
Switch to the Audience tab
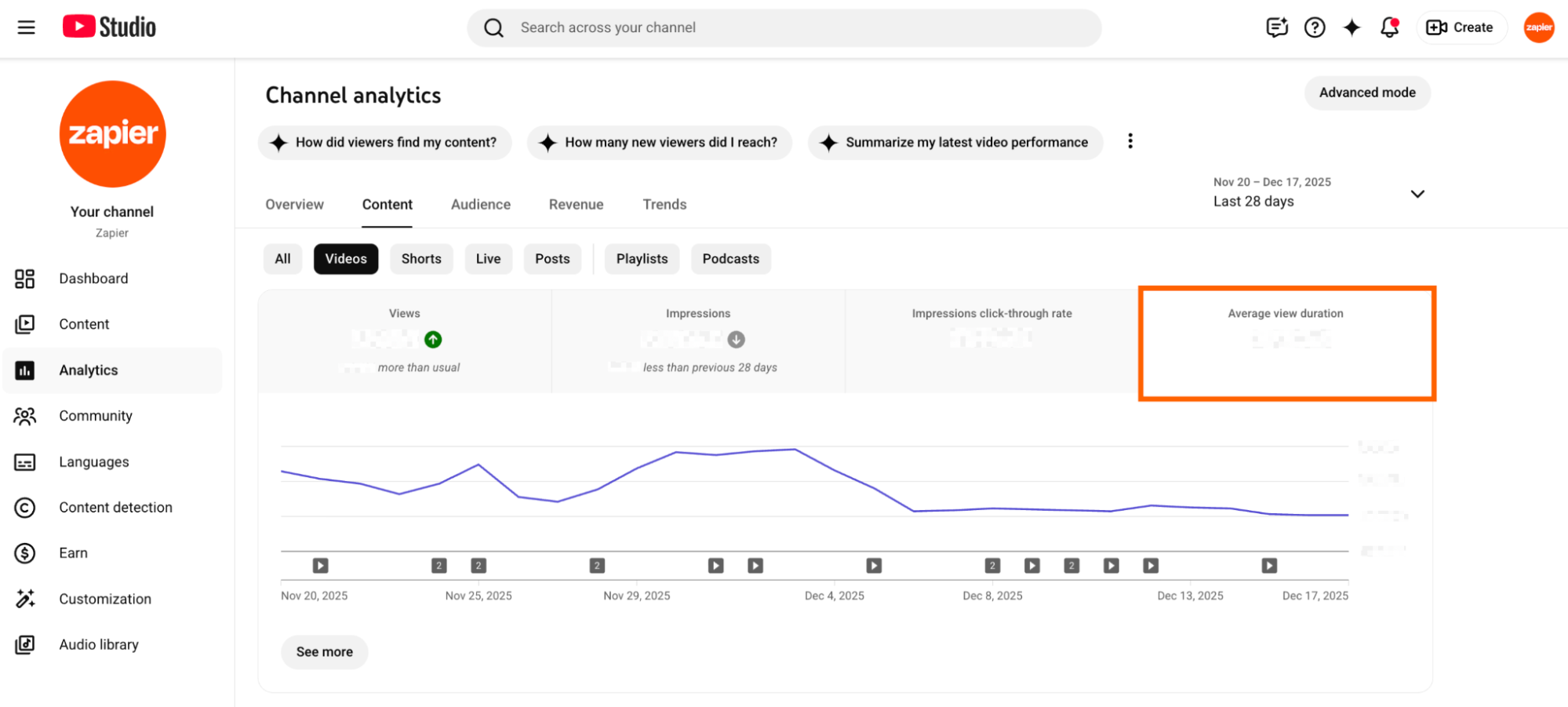pyautogui.click(x=480, y=204)
